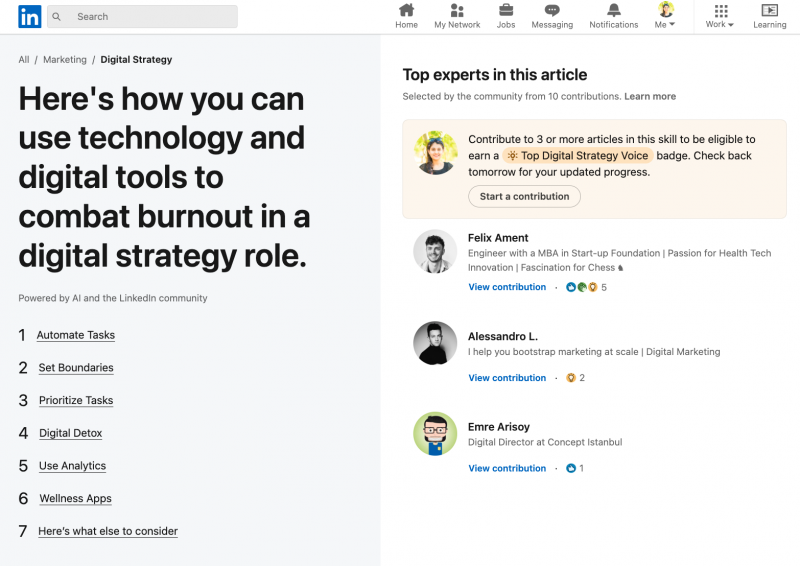Click Alessandro's headline about bootstrap marketing
800x566 pixels.
click(x=594, y=352)
